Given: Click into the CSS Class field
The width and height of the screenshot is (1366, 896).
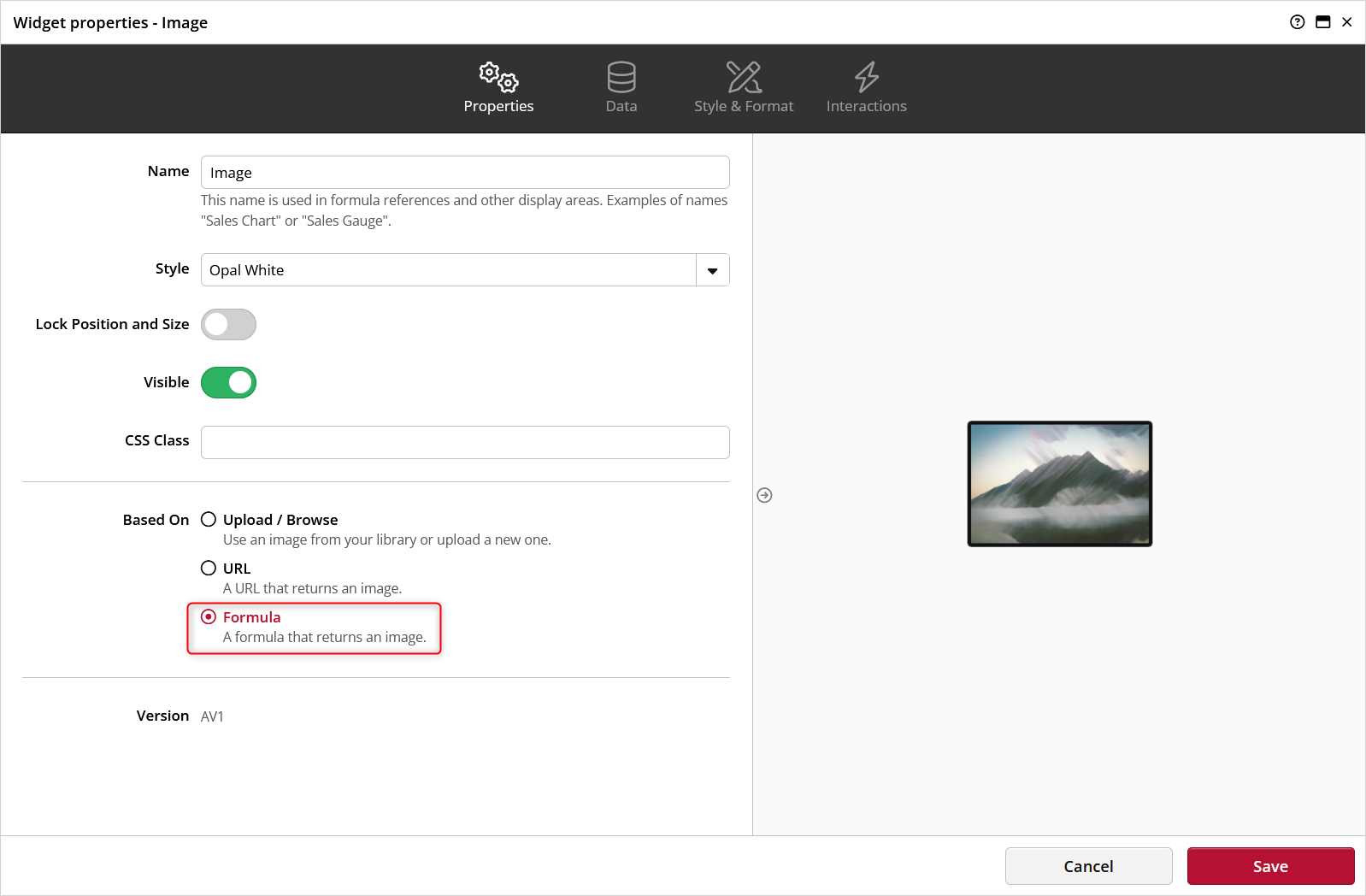Looking at the screenshot, I should (x=465, y=443).
